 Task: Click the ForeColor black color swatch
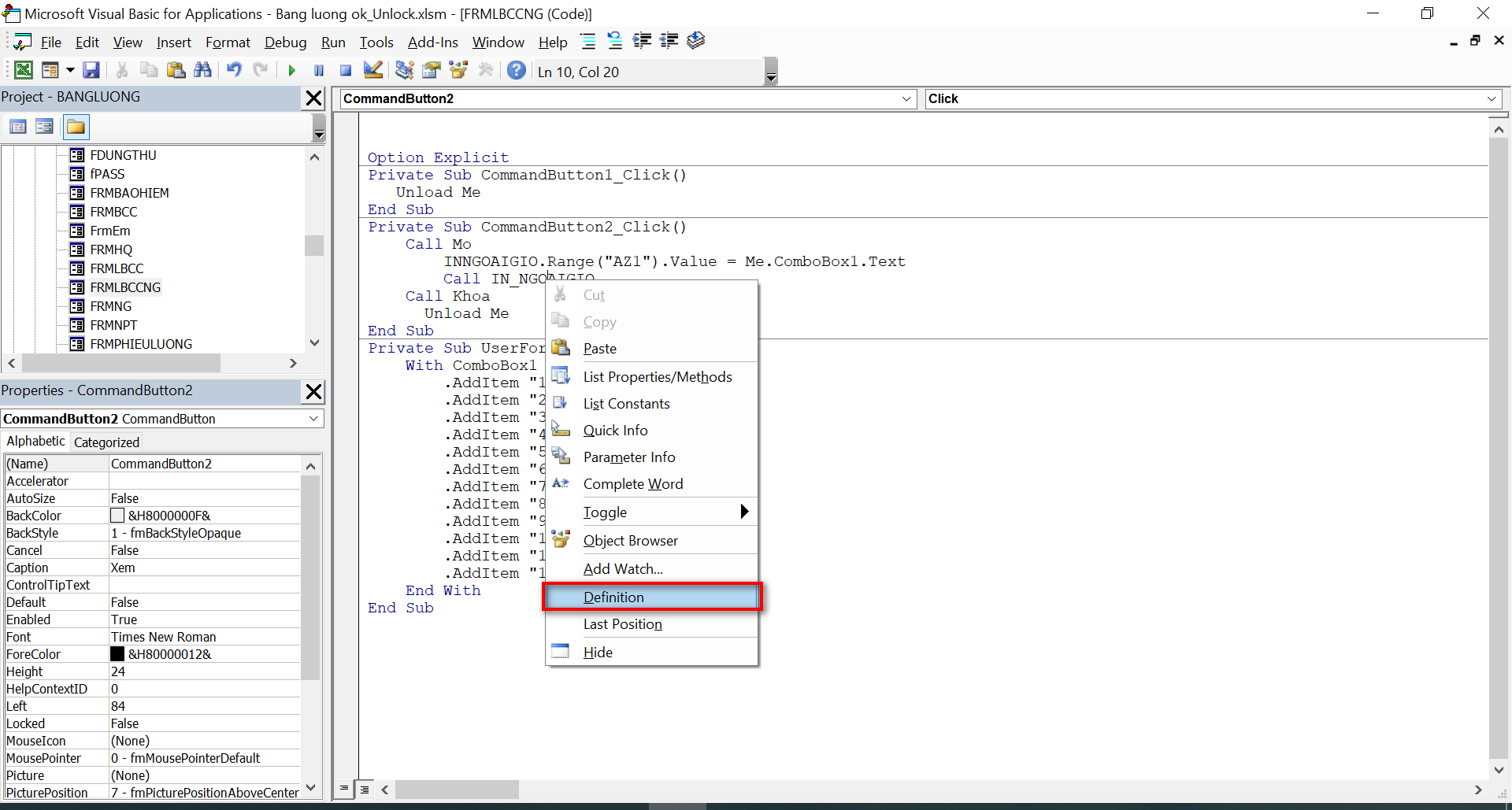tap(117, 654)
